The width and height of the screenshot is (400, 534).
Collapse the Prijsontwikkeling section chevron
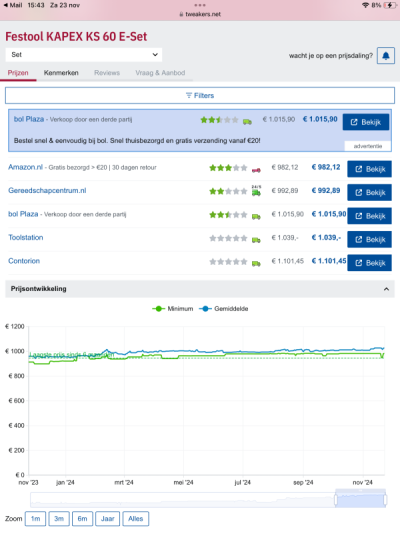pos(386,289)
